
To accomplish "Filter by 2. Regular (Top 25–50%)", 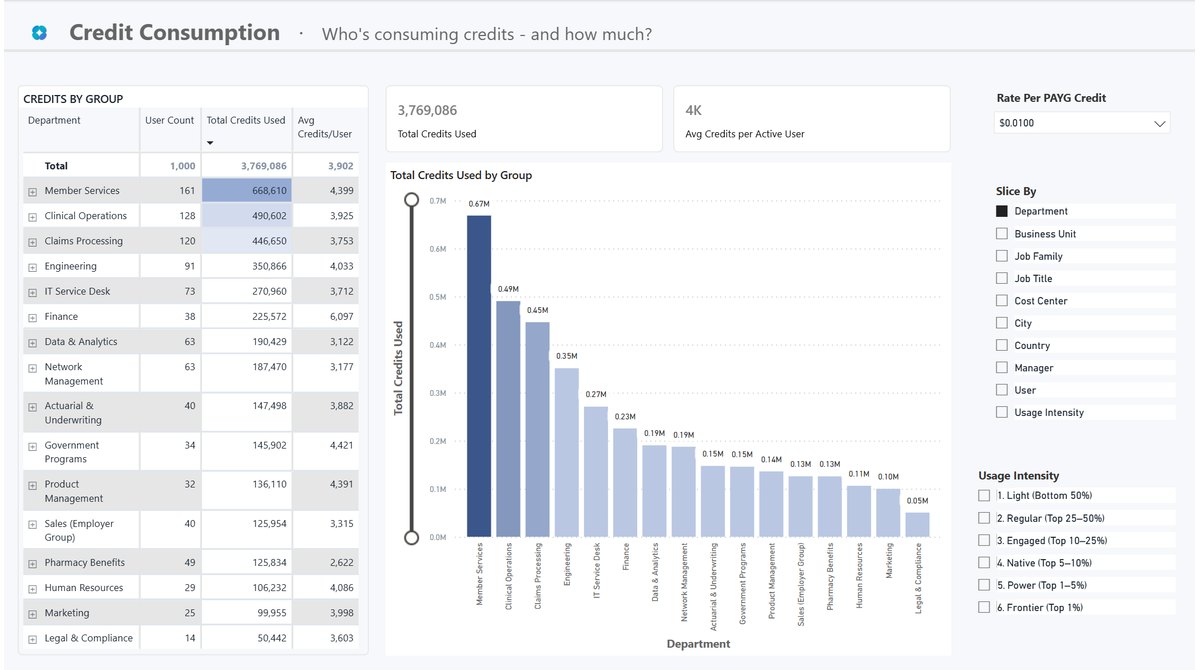I will (x=985, y=518).
